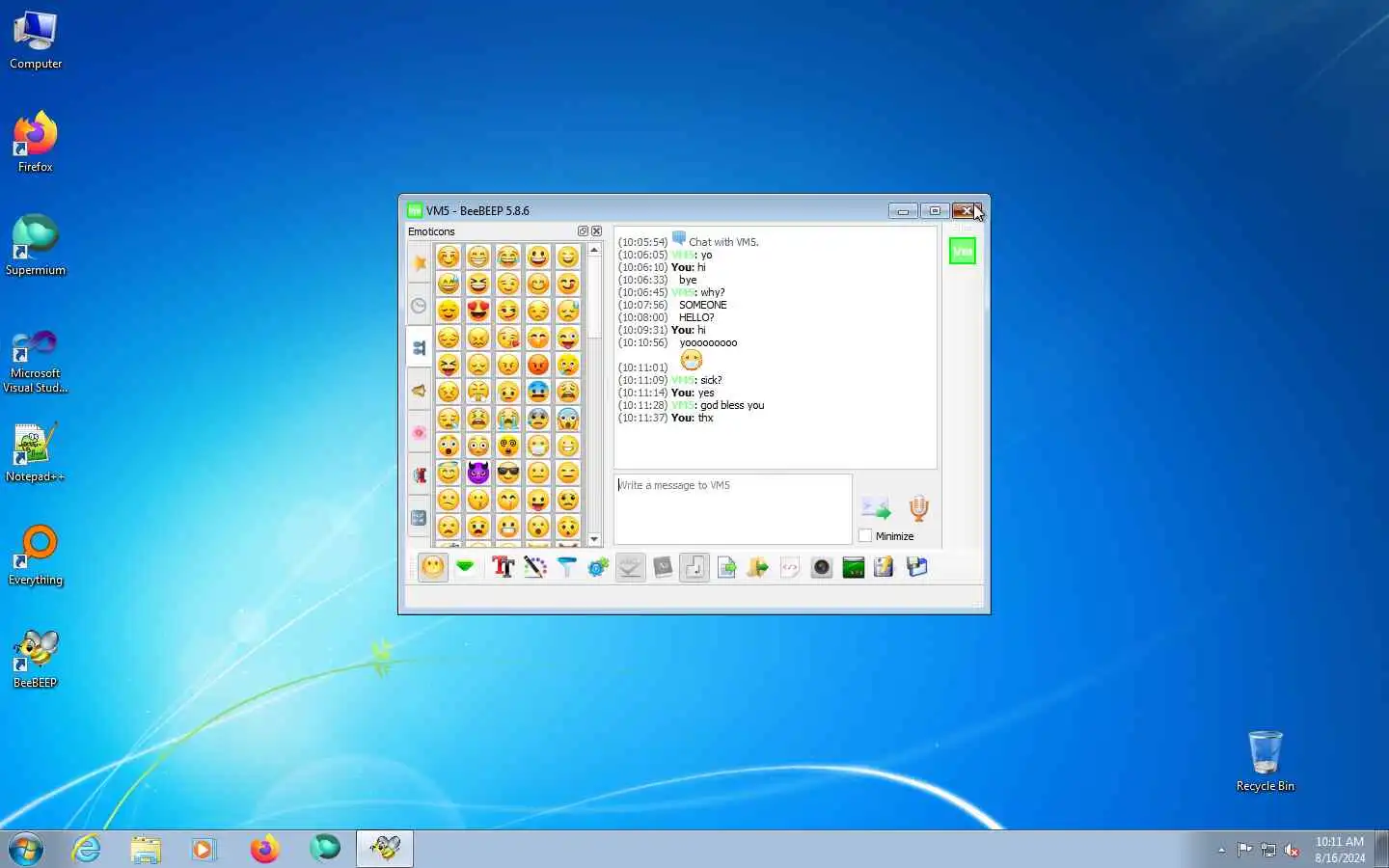Open the blue symbols emoticon tab
Image resolution: width=1389 pixels, height=868 pixels.
coord(419,518)
